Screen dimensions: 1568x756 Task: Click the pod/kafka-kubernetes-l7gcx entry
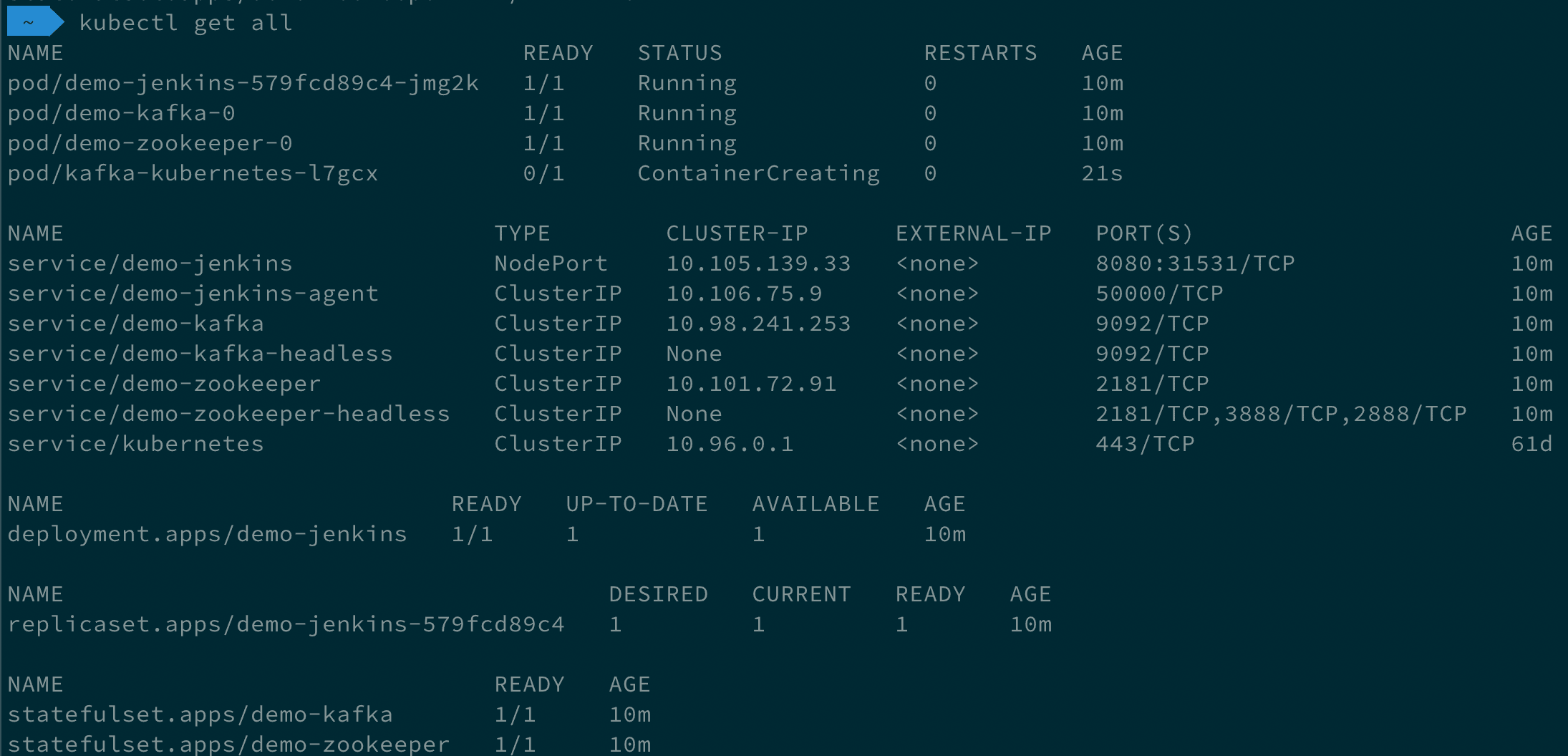(193, 173)
